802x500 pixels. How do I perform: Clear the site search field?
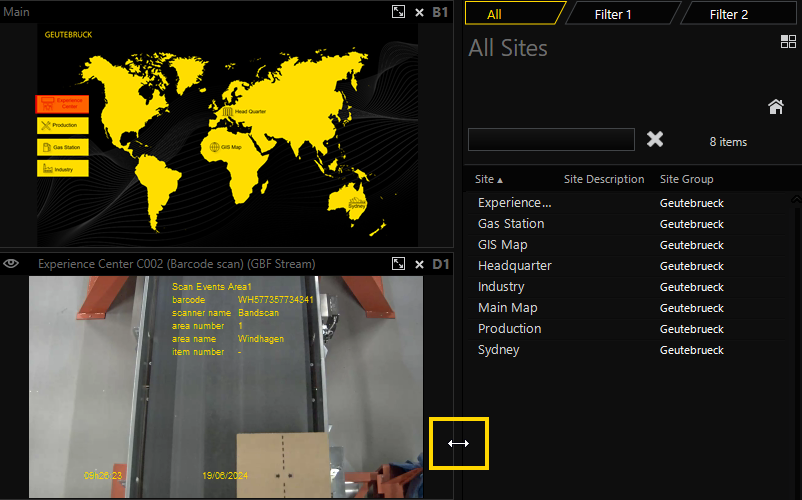coord(655,139)
